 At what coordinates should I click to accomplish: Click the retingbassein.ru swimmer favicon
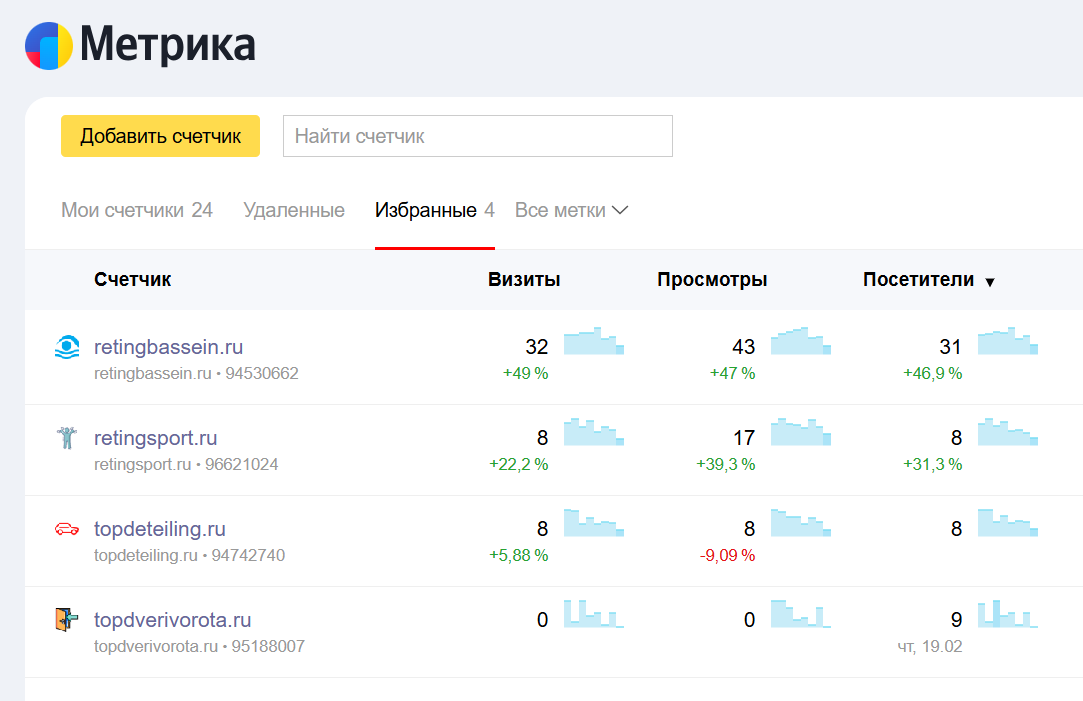pyautogui.click(x=66, y=348)
